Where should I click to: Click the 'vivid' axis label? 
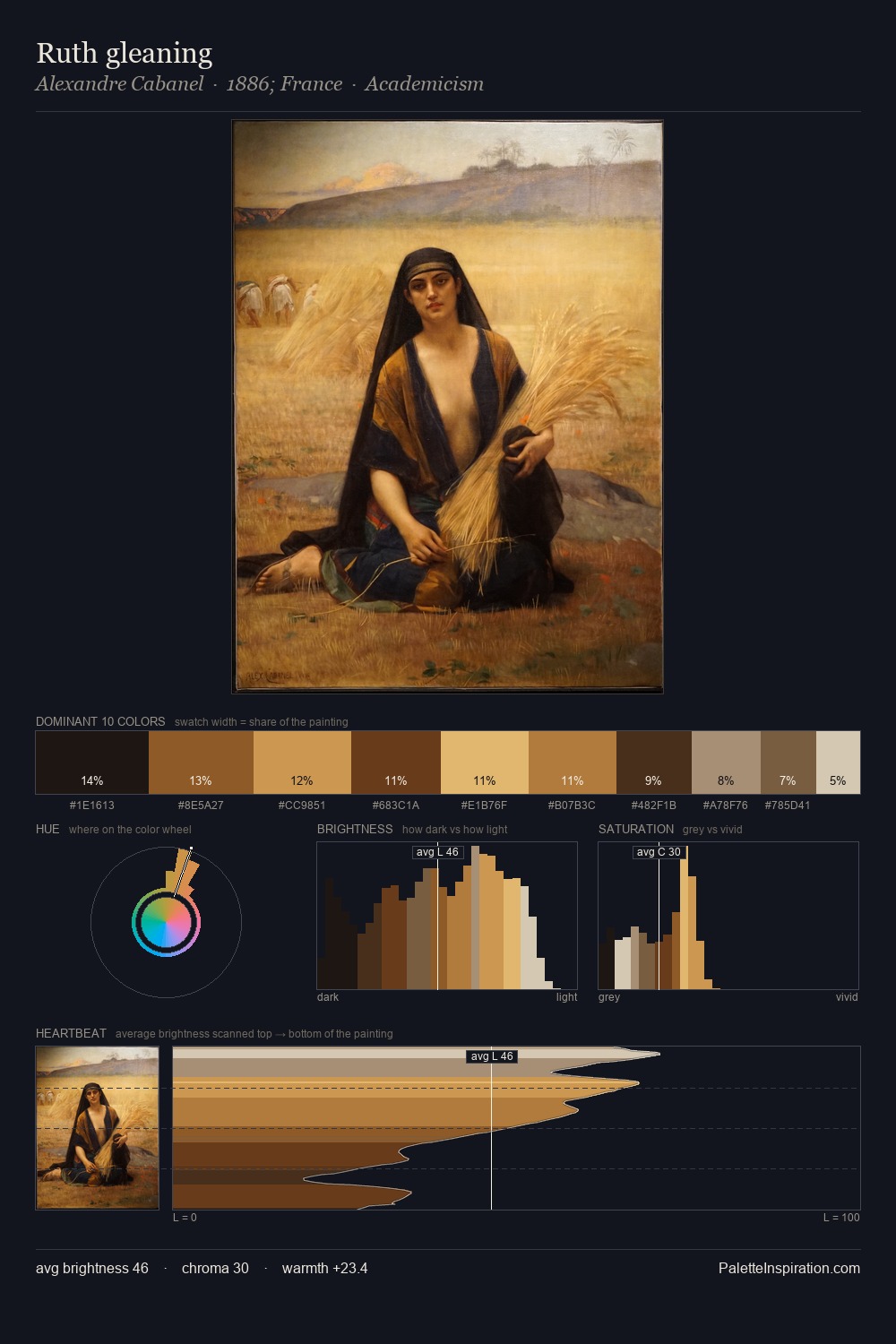click(847, 997)
